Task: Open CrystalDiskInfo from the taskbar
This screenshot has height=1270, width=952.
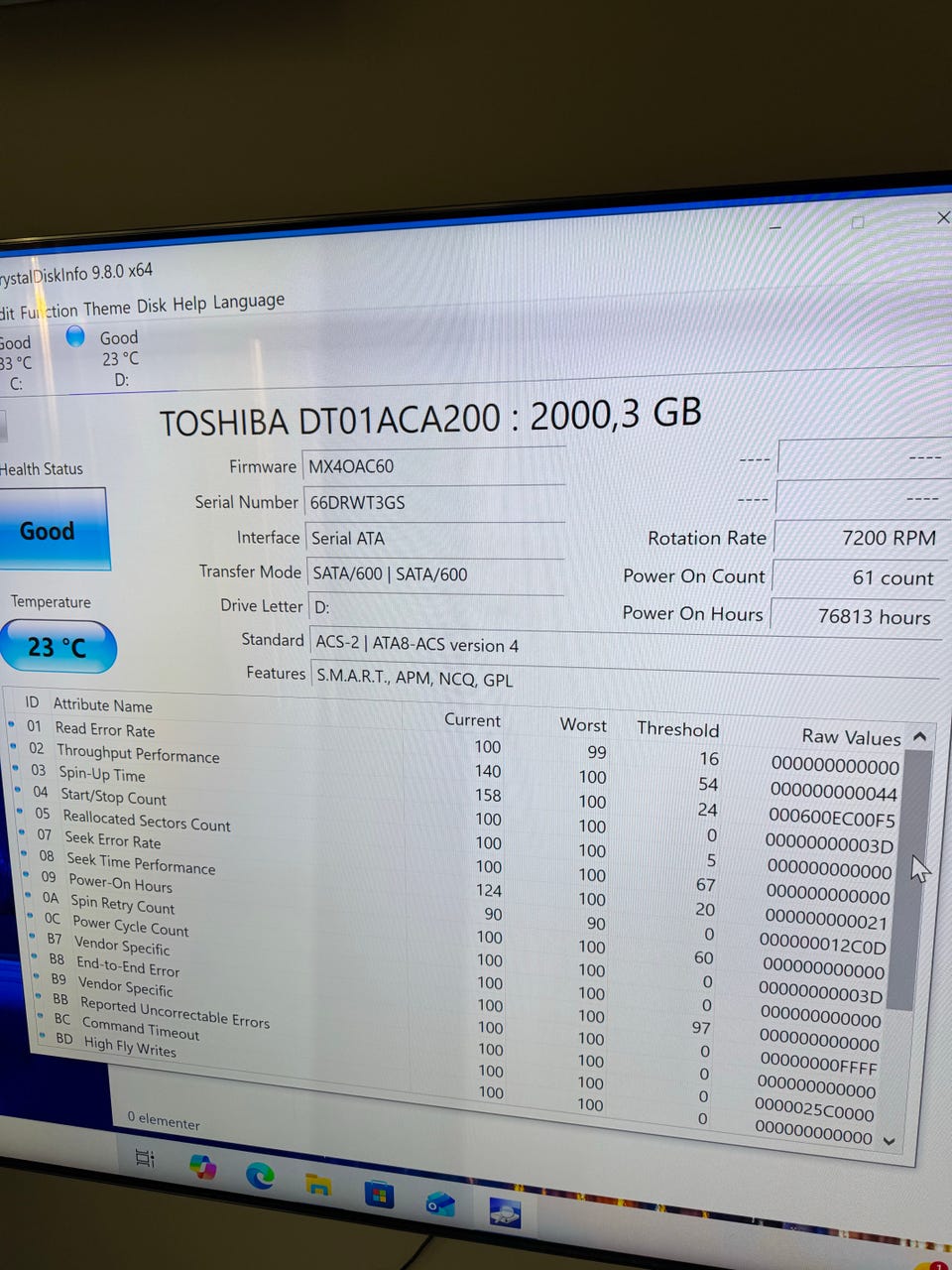Action: pos(505,1213)
